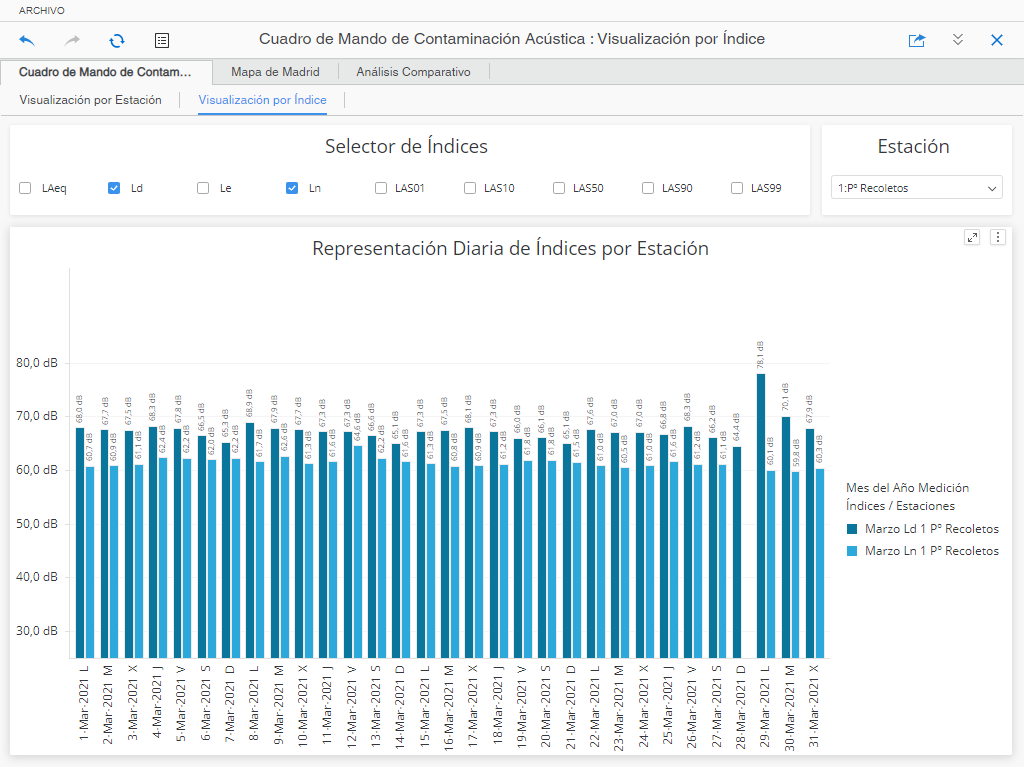Click the redo forward arrow icon
This screenshot has height=768, width=1024.
click(x=72, y=41)
